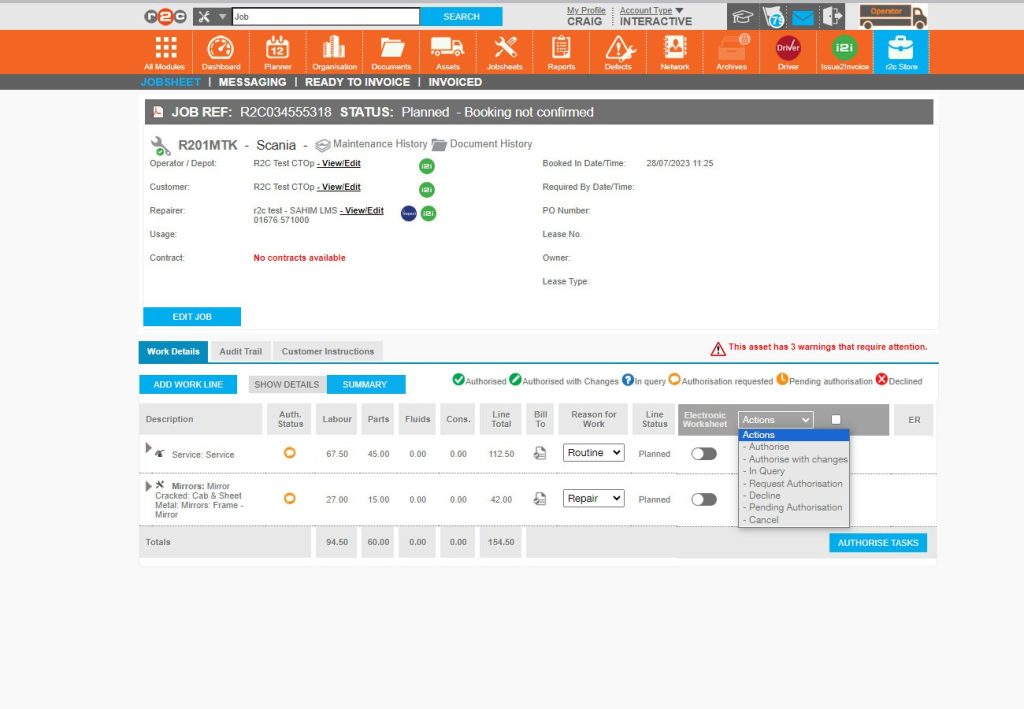Enable Electronic Worksheet for the Service line
This screenshot has width=1024, height=709.
pyautogui.click(x=704, y=453)
